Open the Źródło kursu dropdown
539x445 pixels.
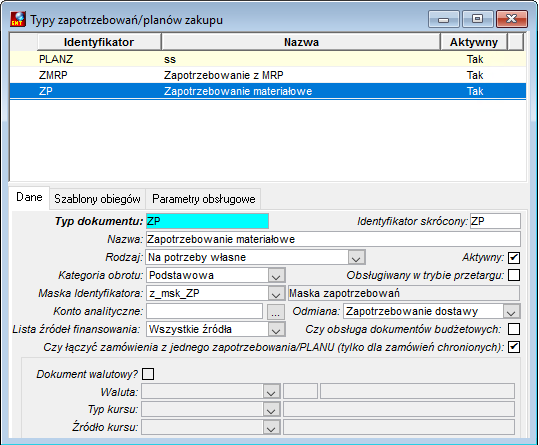pos(271,427)
